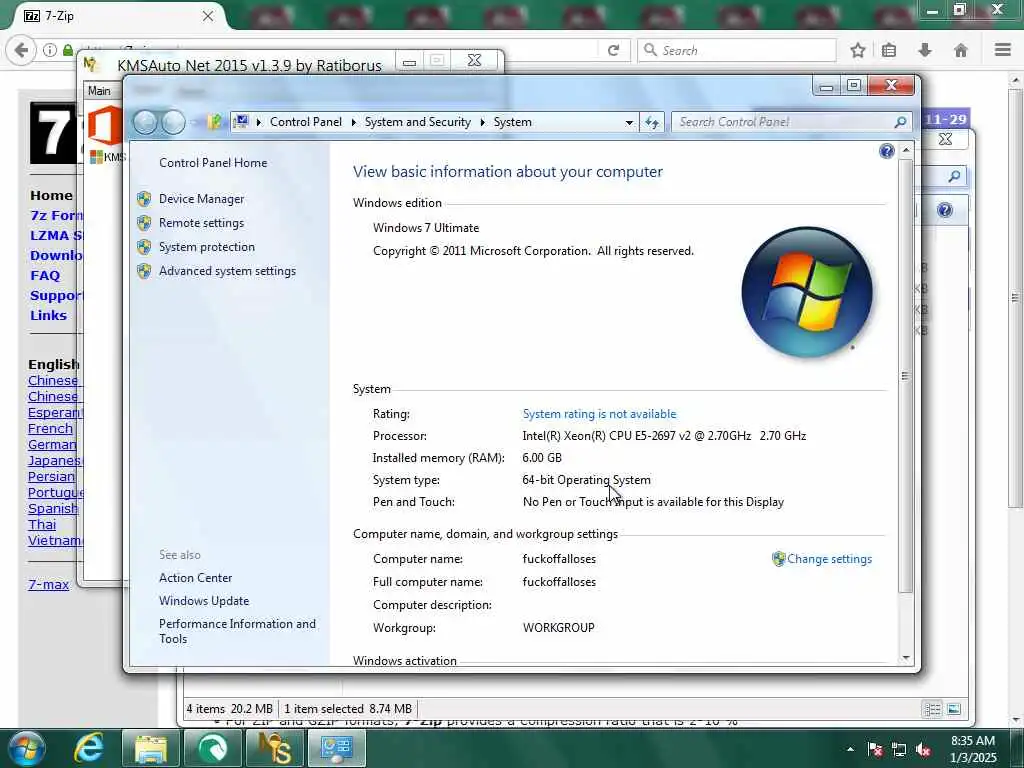Viewport: 1024px width, 768px height.
Task: Select the Main tab in KMSAuto
Action: tap(99, 91)
